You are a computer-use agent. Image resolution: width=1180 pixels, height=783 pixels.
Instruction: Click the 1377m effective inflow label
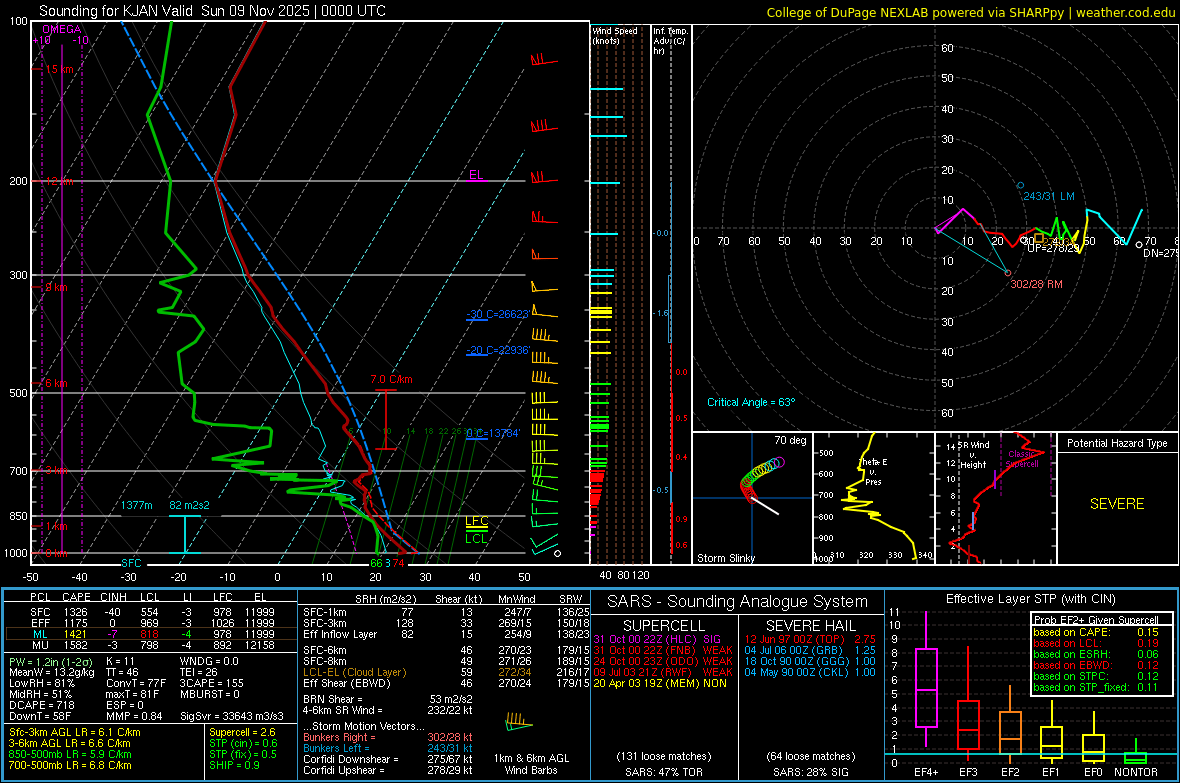[x=137, y=505]
